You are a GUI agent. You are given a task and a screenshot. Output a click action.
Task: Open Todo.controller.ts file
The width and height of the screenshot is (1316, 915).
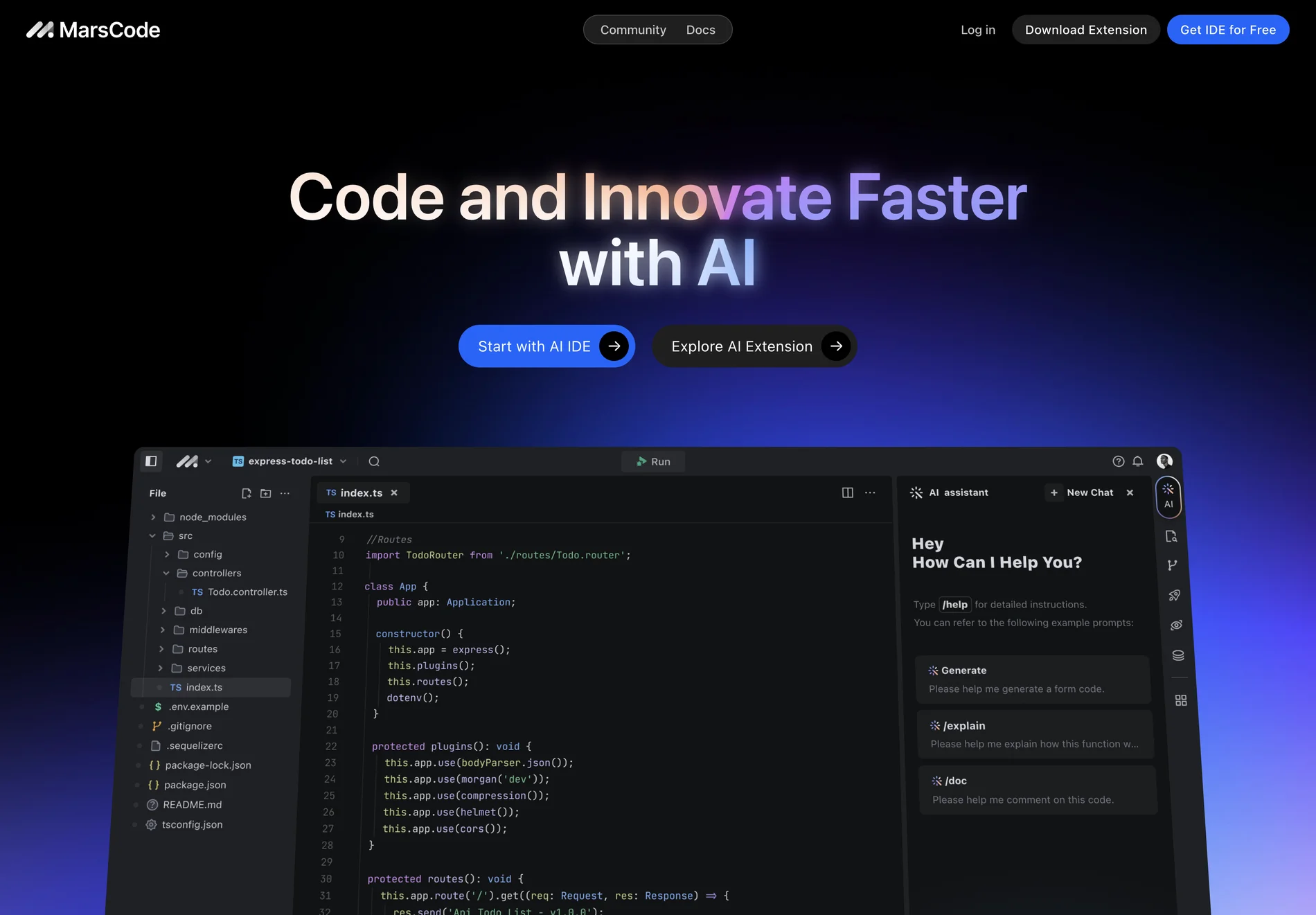tap(240, 592)
